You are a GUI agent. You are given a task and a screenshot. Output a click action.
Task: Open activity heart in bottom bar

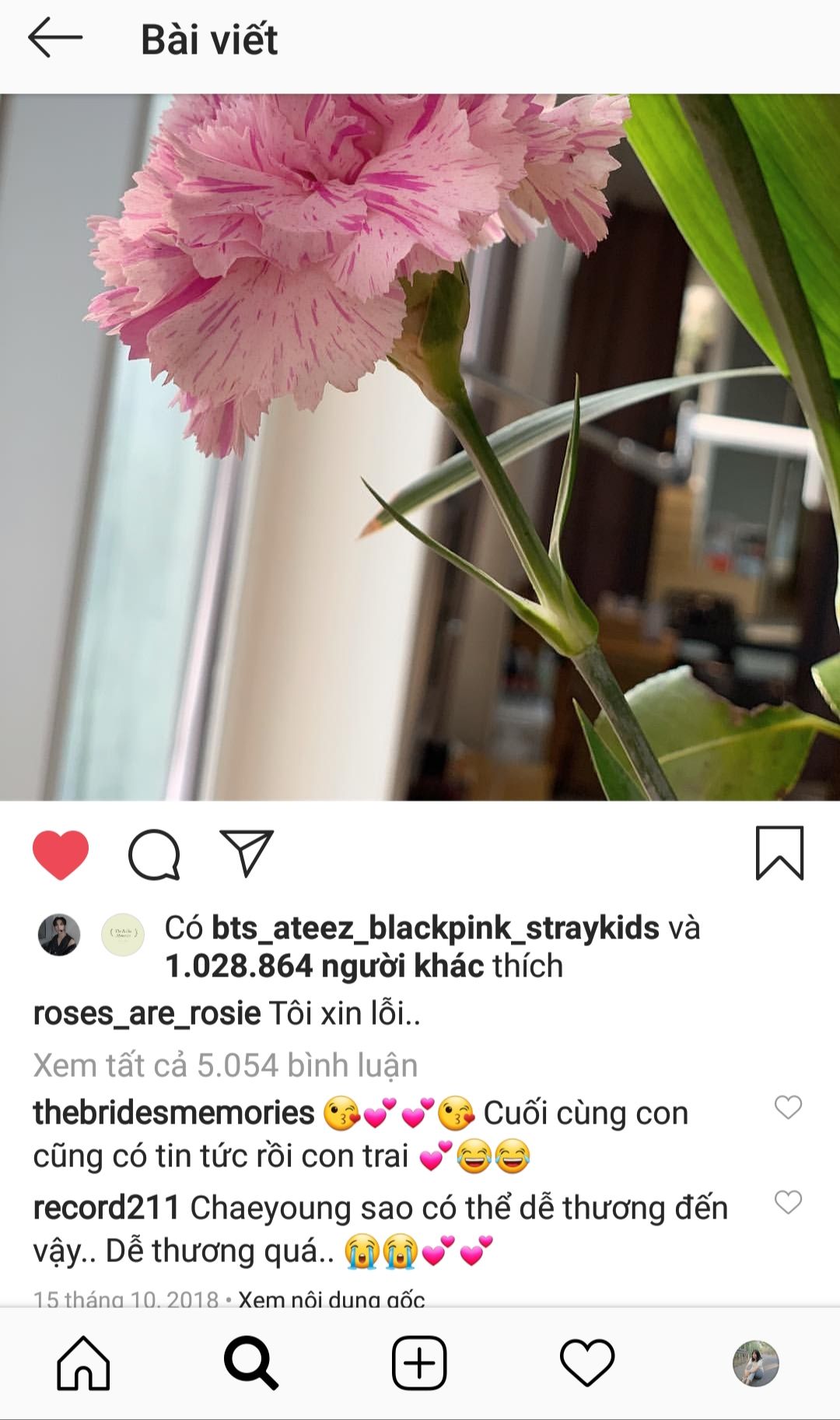pos(587,1363)
